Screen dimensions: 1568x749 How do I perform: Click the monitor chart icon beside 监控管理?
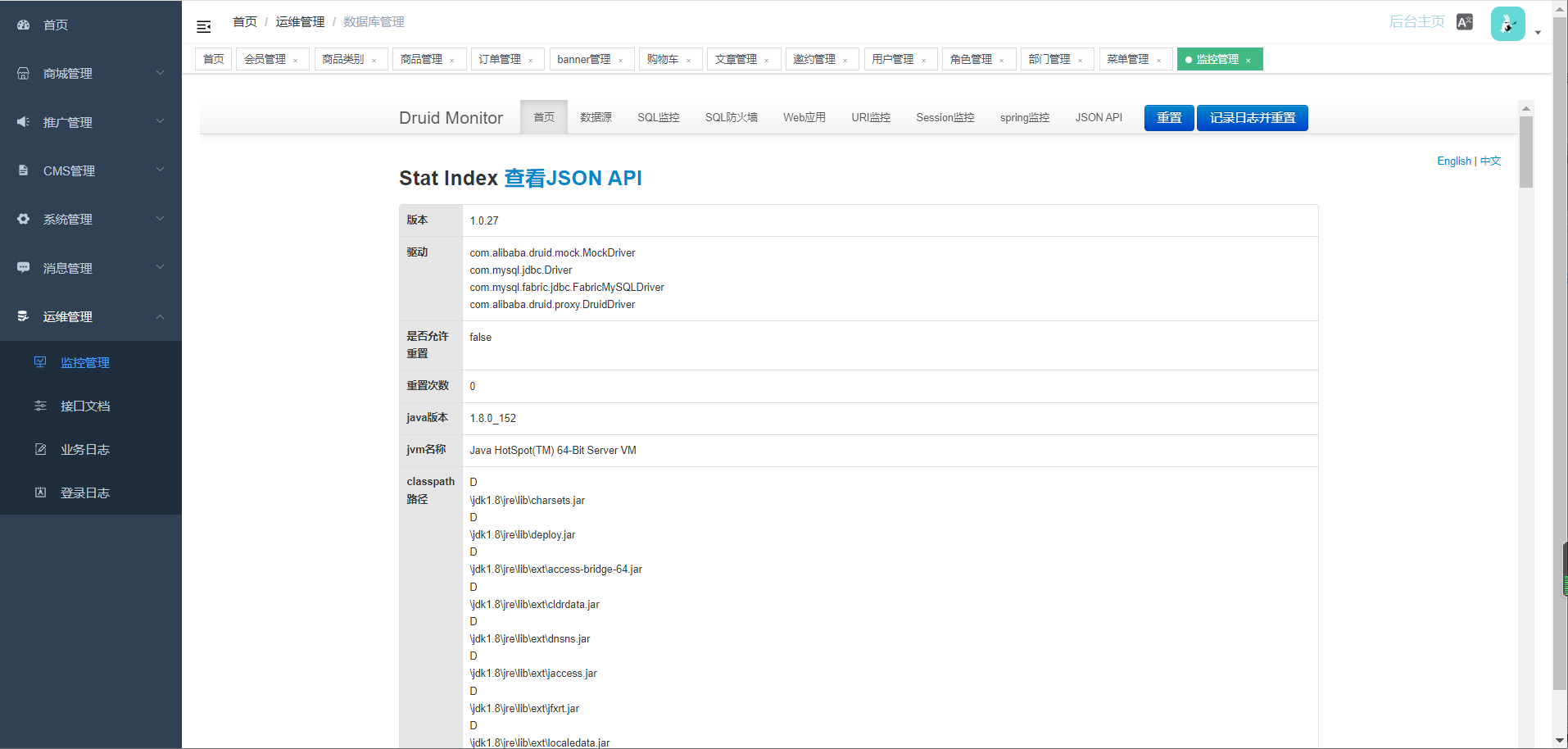(40, 362)
